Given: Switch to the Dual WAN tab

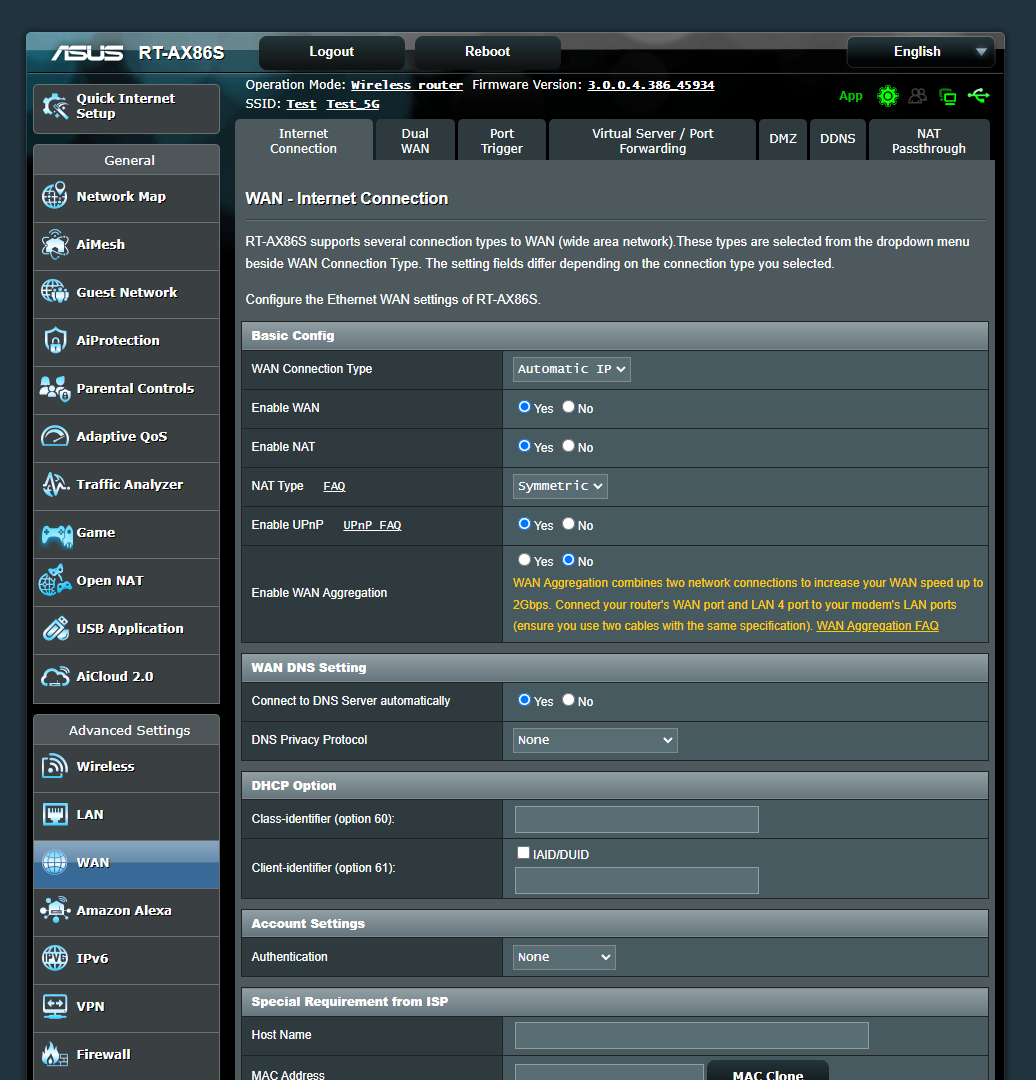Looking at the screenshot, I should [x=414, y=139].
